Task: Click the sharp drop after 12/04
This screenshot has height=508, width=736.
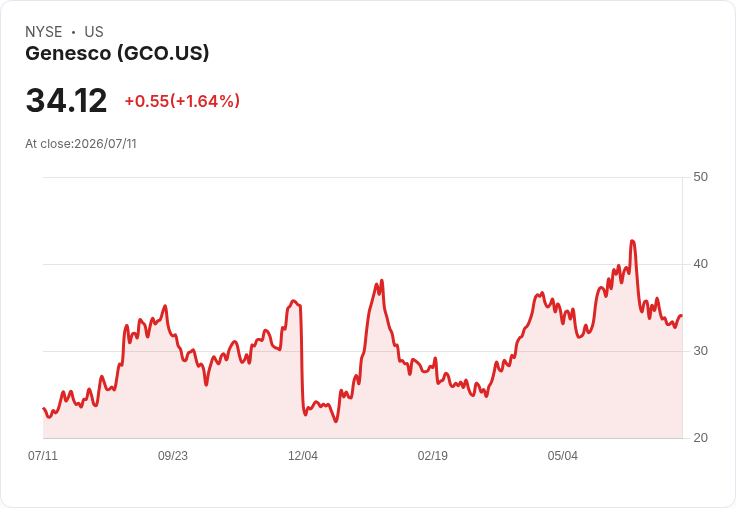Action: [x=302, y=357]
